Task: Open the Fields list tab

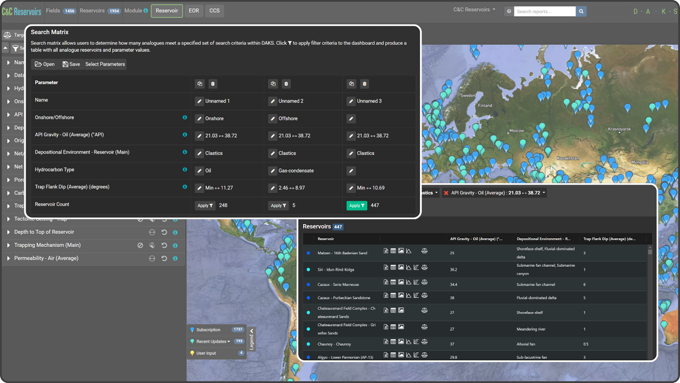Action: (61, 11)
